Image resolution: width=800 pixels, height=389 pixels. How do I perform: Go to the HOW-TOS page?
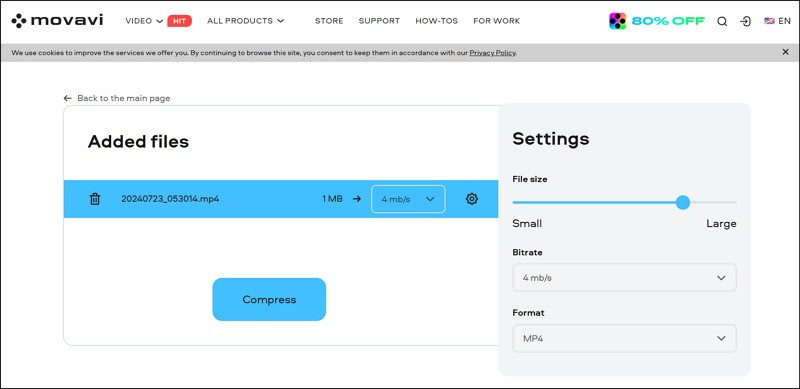click(x=437, y=21)
